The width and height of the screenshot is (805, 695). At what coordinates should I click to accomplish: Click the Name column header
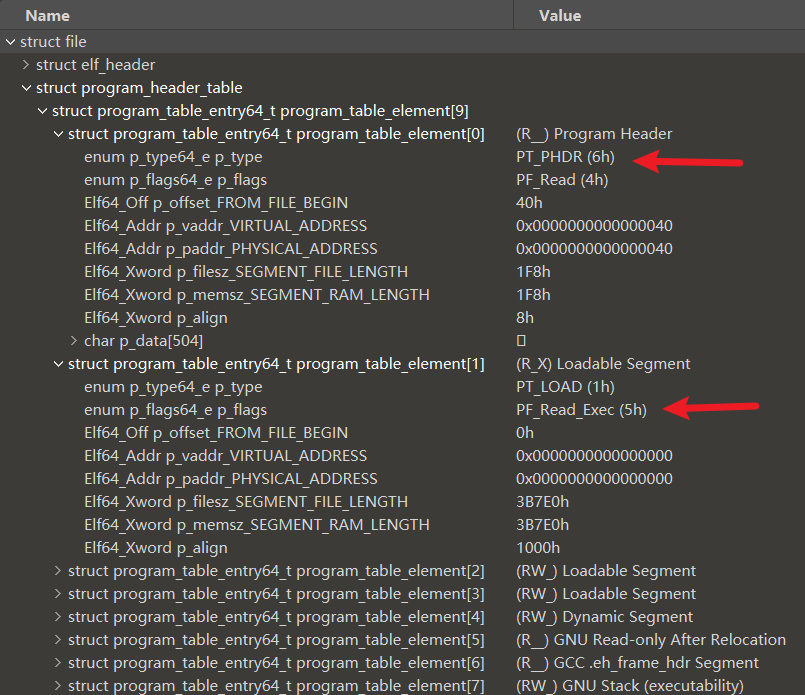(47, 16)
